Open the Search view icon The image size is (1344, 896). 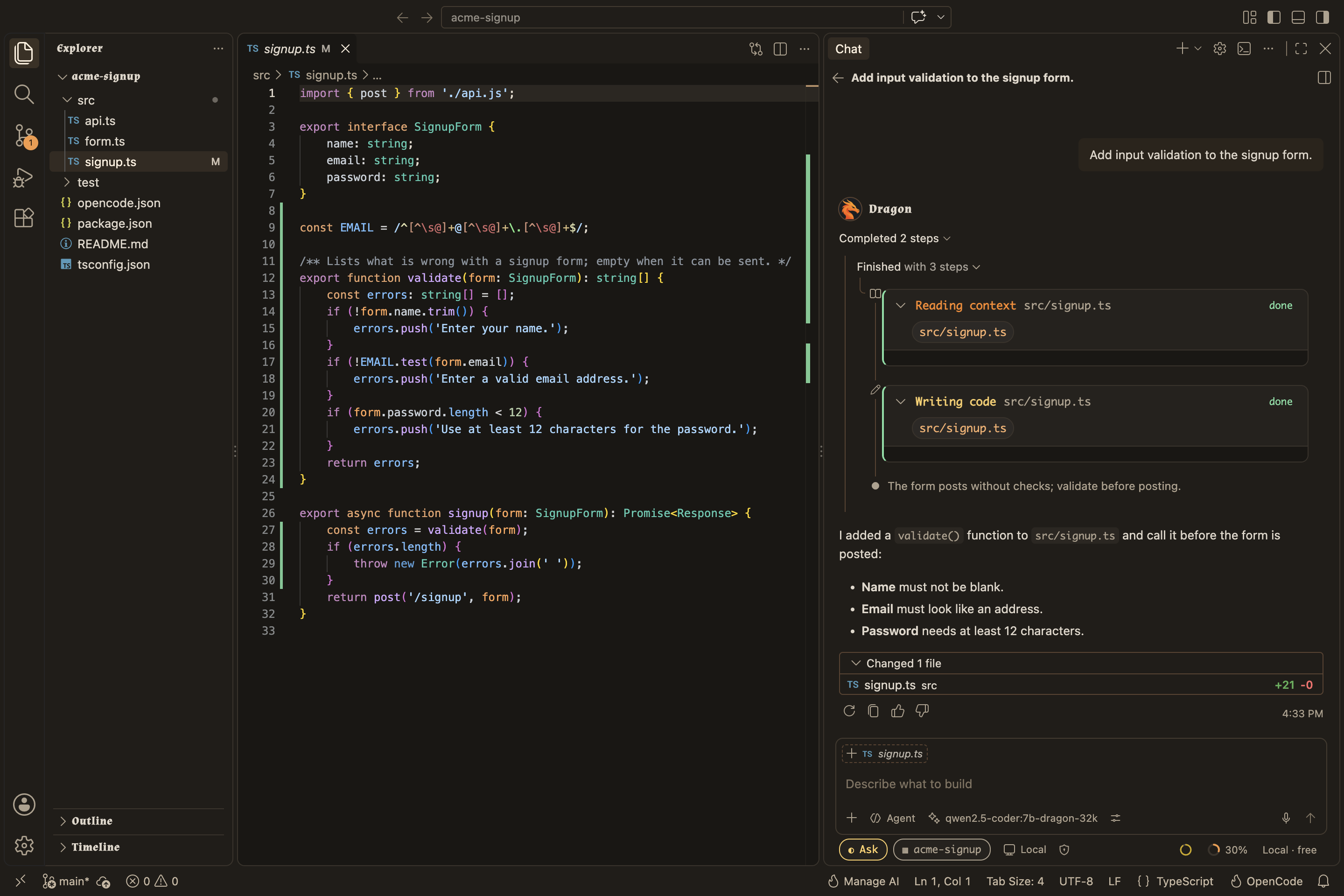click(x=24, y=94)
